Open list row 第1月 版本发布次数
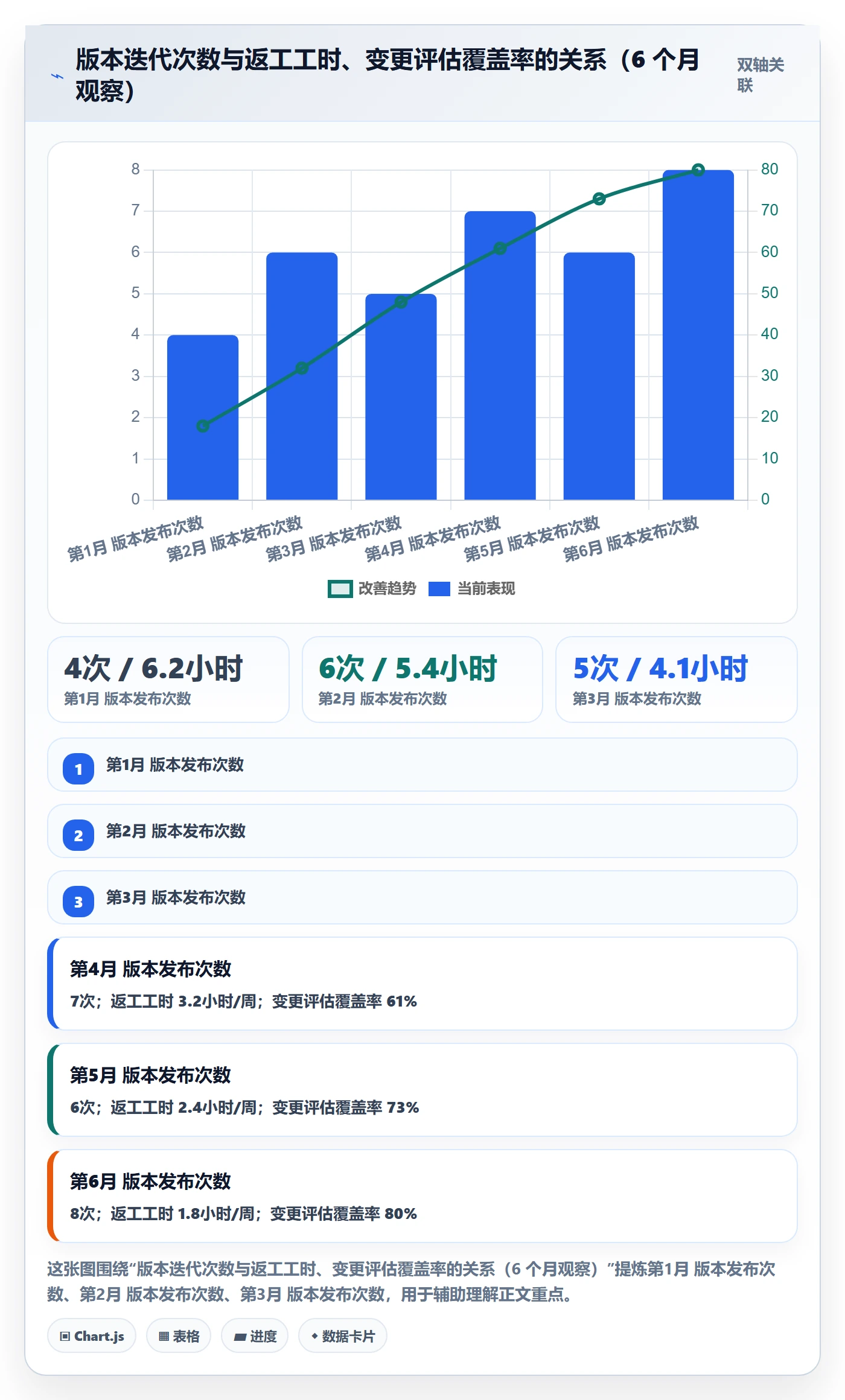 click(x=422, y=765)
